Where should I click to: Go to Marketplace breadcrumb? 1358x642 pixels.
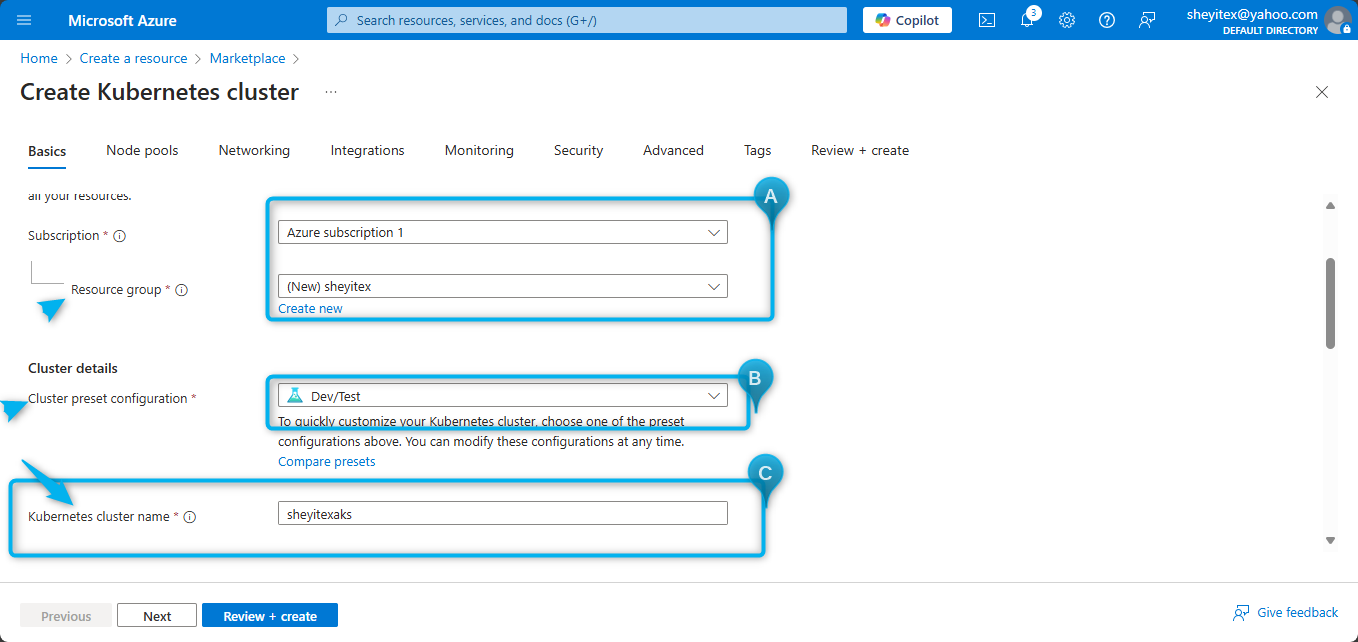[247, 58]
